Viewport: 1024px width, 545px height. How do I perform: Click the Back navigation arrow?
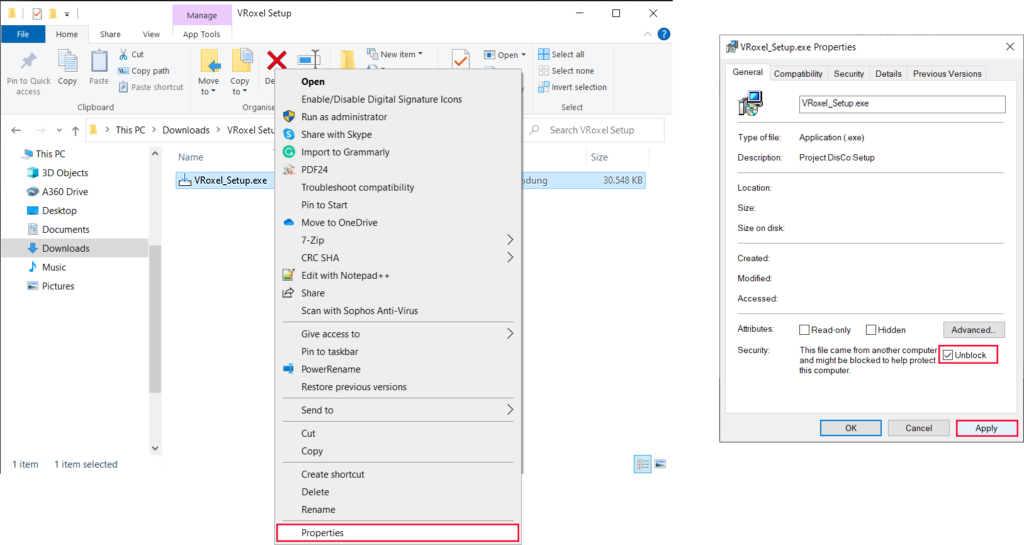pyautogui.click(x=16, y=130)
